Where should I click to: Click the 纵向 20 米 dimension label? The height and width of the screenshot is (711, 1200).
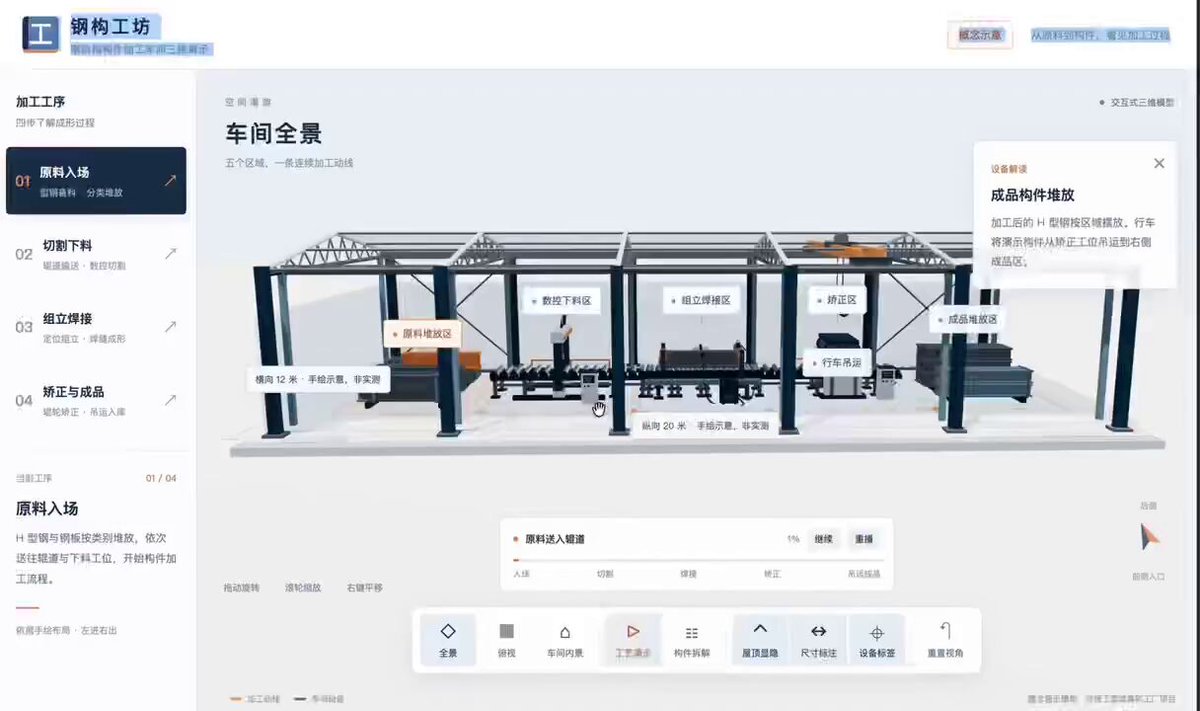click(x=705, y=425)
